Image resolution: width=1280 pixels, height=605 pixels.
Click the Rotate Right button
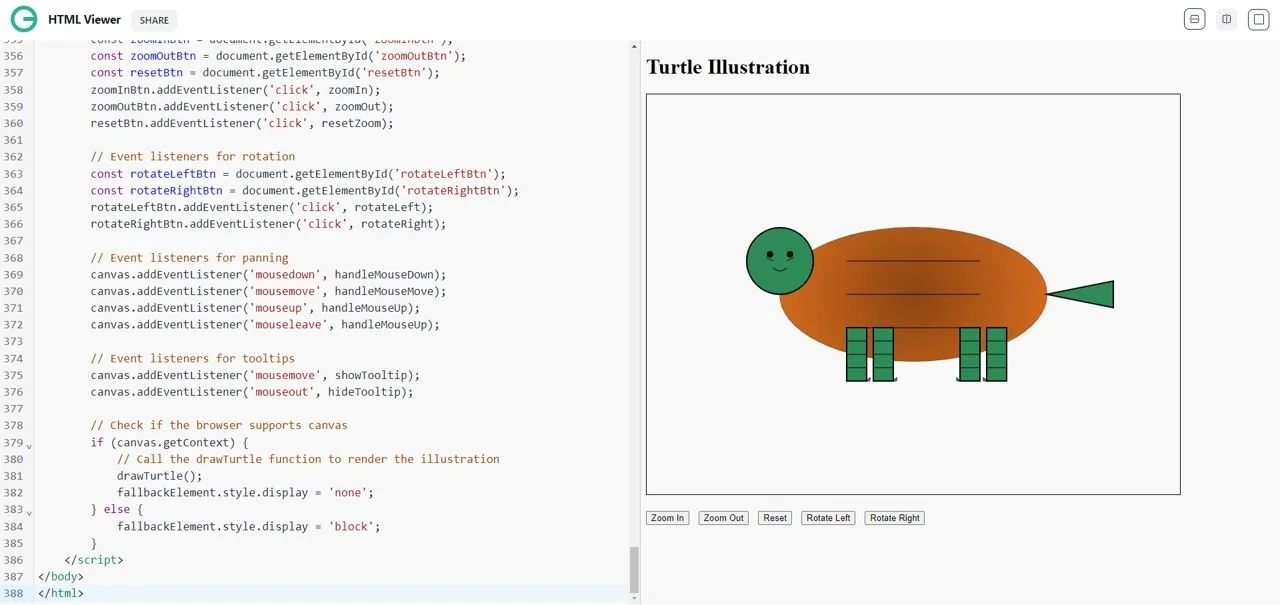point(895,518)
